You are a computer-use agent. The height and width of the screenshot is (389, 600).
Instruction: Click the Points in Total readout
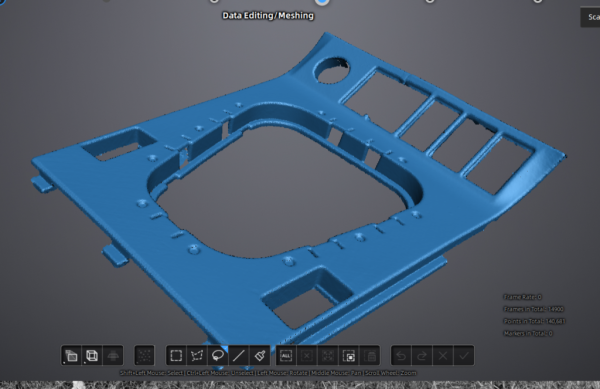click(x=534, y=321)
